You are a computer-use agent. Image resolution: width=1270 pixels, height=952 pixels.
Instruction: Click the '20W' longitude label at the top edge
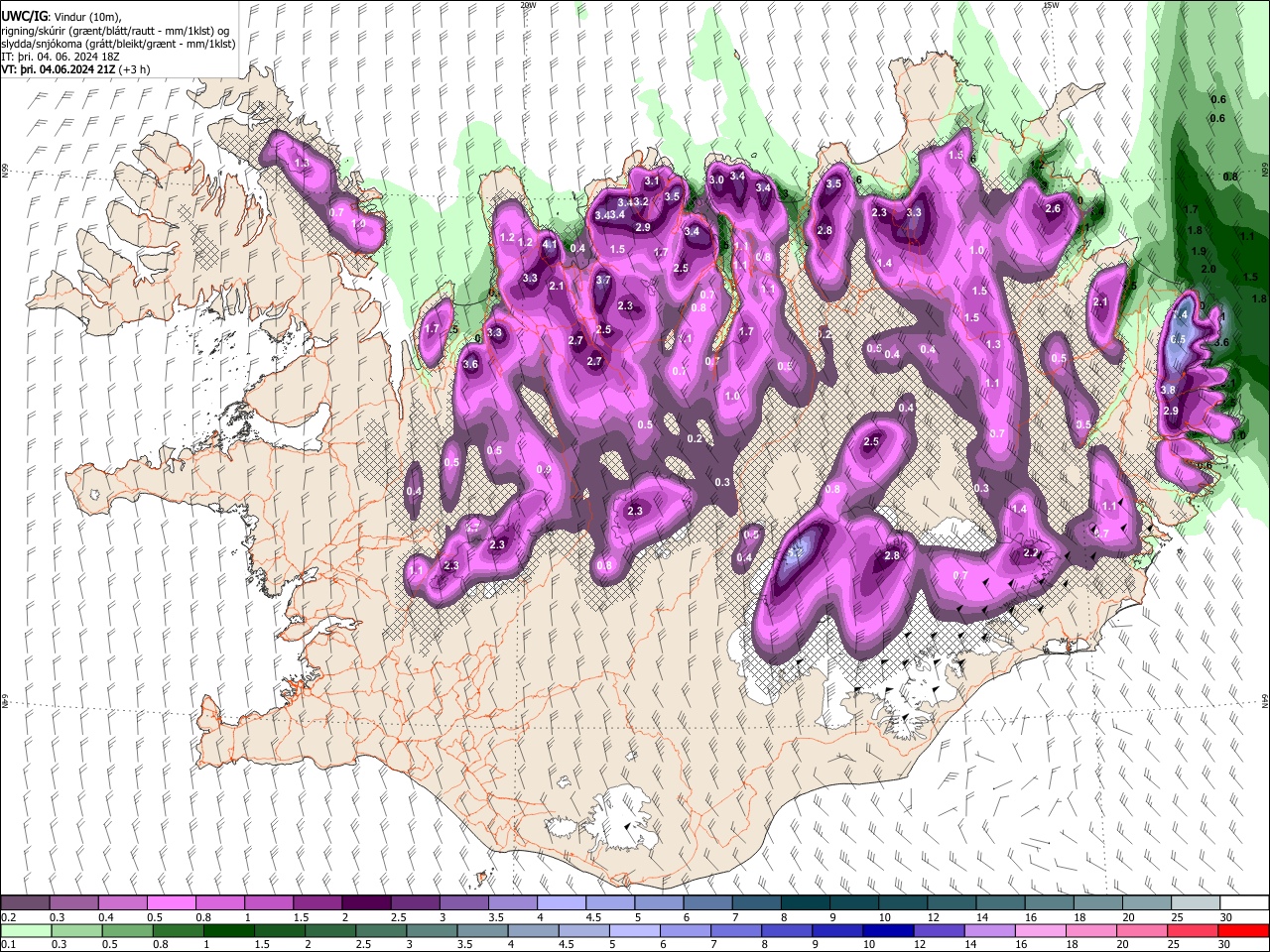(x=528, y=5)
